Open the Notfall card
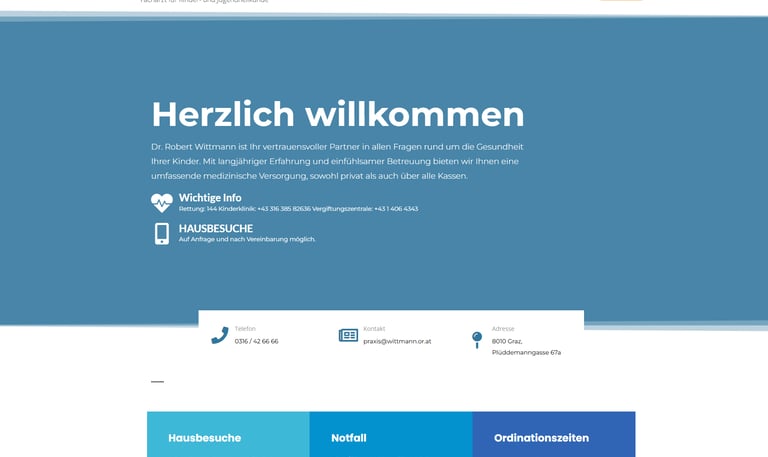This screenshot has height=457, width=768. click(x=391, y=434)
